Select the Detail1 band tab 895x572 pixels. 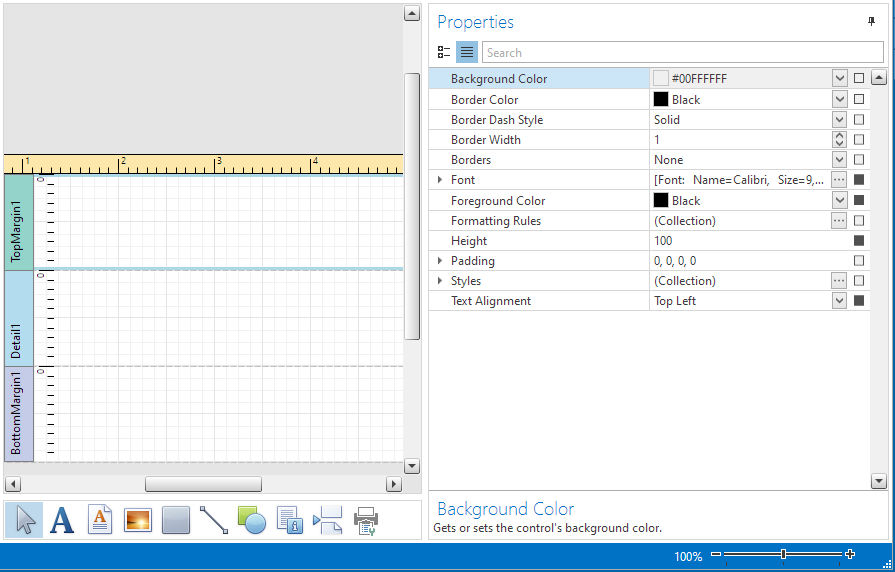coord(18,318)
